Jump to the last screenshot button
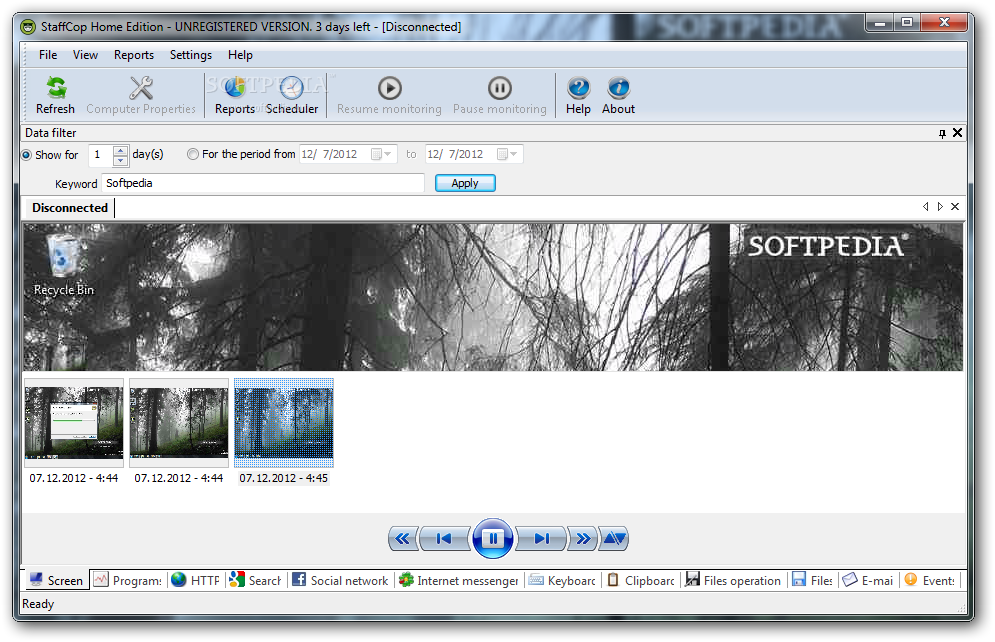The height and width of the screenshot is (642, 995). point(541,539)
